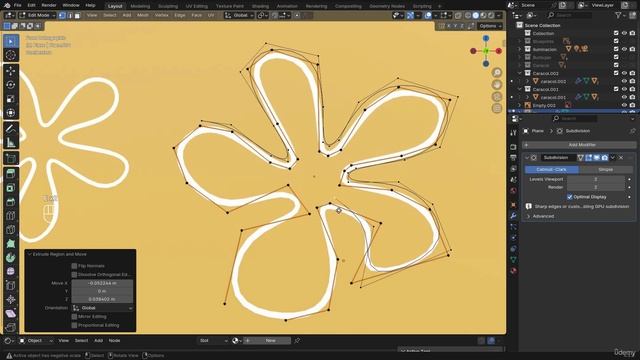Viewport: 640px width, 360px height.
Task: Open the Global transform orientation dropdown
Action: 239,16
